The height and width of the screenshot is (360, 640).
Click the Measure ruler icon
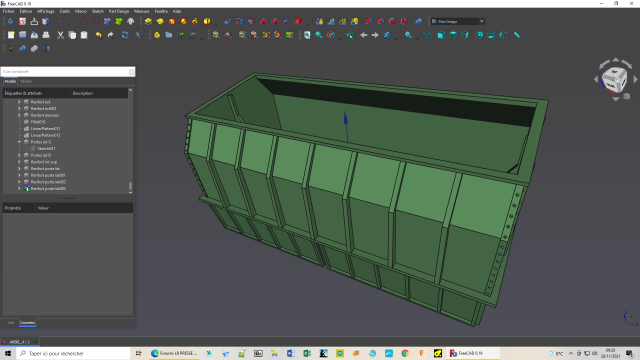click(517, 35)
